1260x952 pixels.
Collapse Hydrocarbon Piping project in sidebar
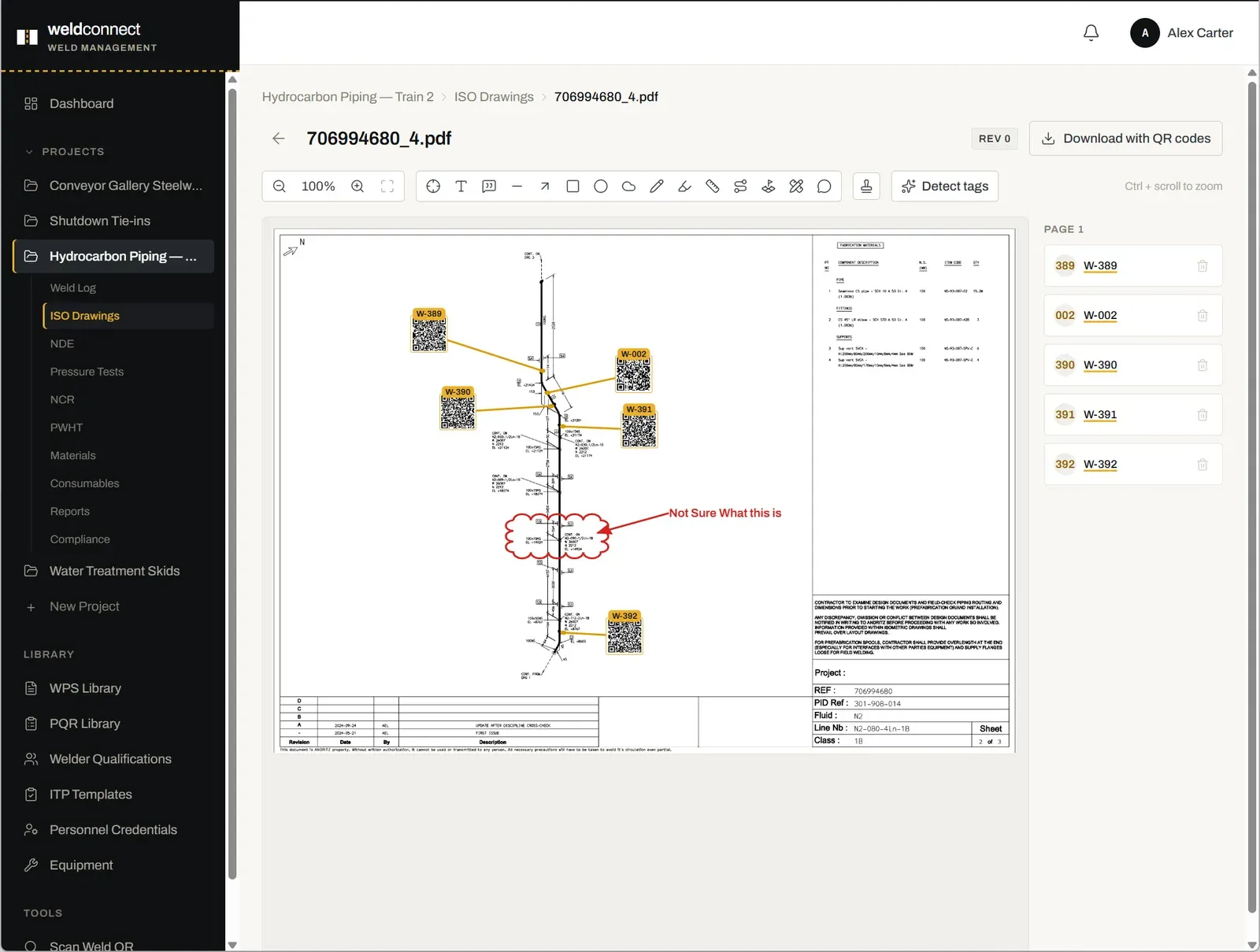tap(113, 257)
